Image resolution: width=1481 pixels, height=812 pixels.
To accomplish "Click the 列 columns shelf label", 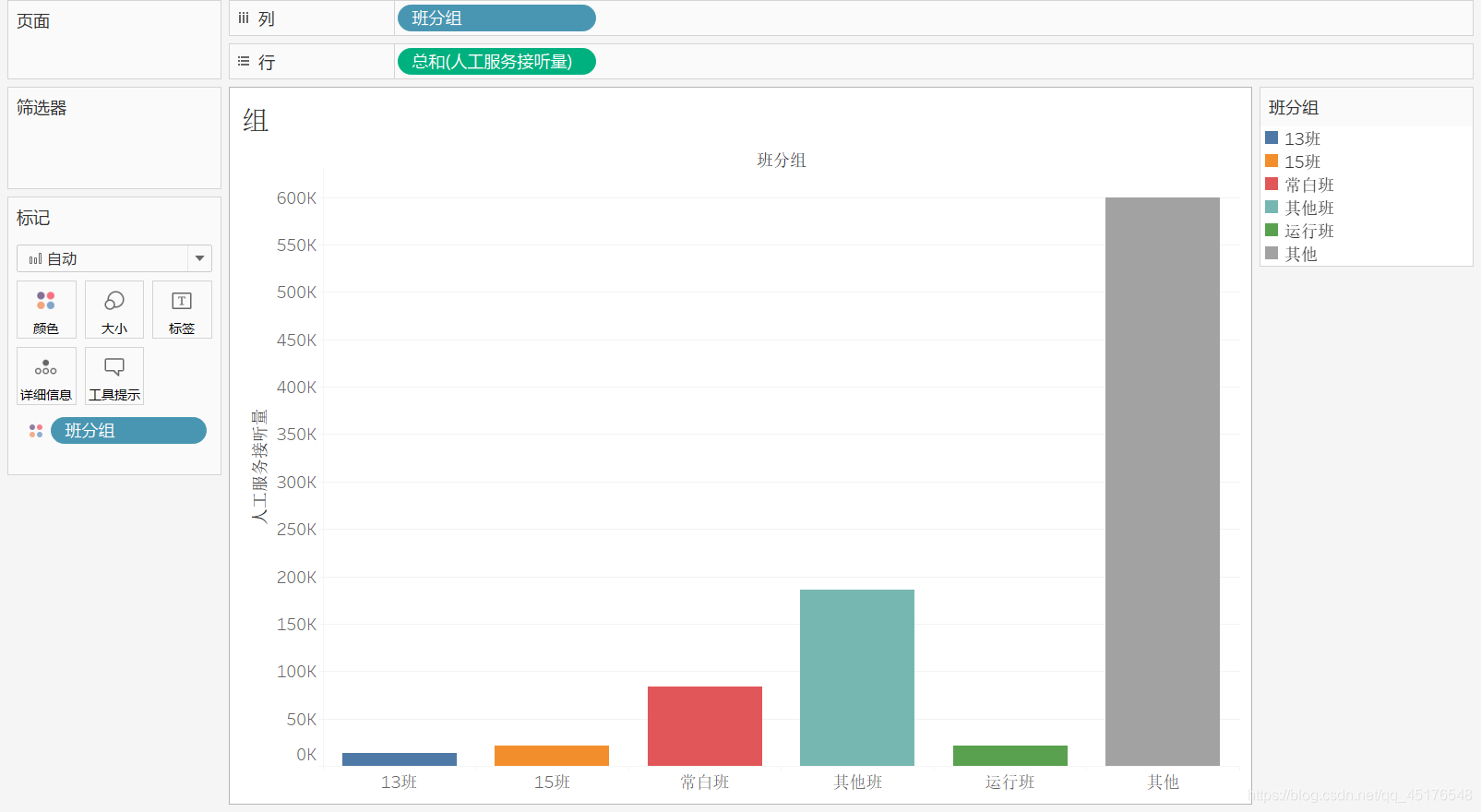I will [x=267, y=18].
